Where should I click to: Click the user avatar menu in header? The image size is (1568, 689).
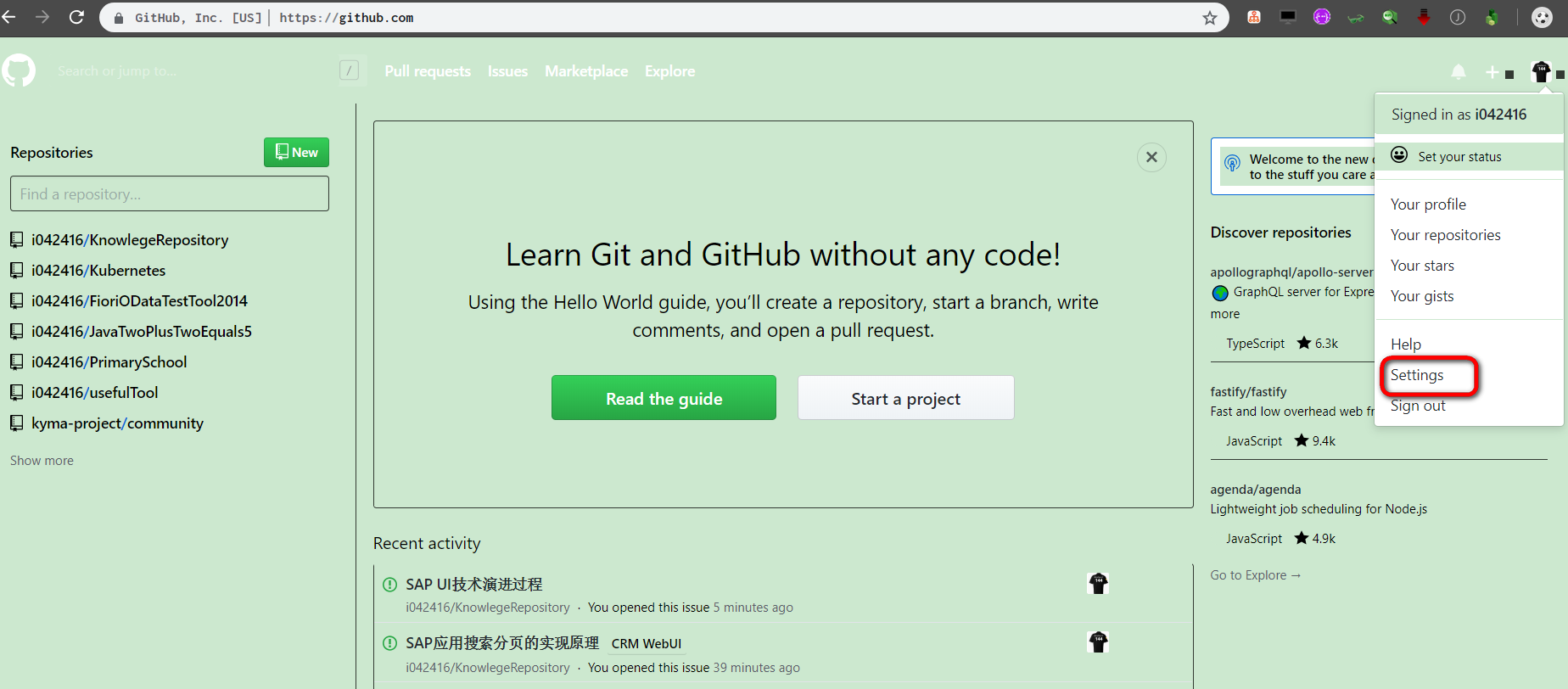point(1547,72)
